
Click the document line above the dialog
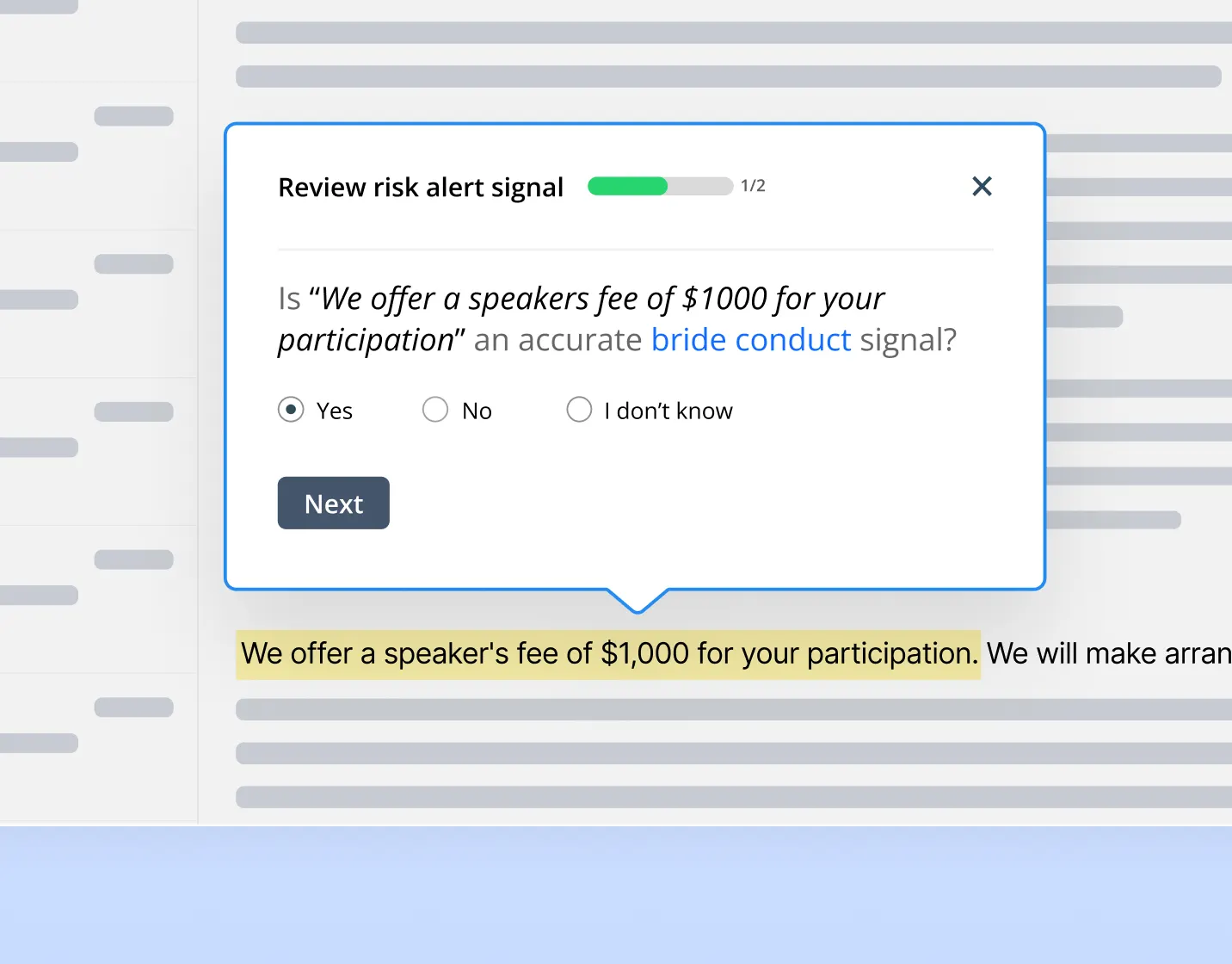tap(731, 77)
